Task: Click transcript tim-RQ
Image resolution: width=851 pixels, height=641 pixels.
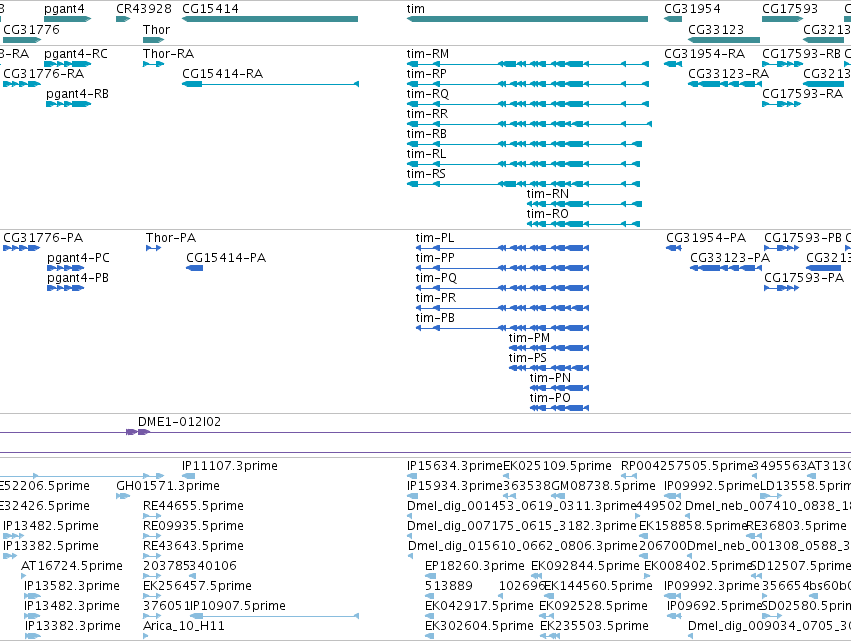Action: pos(528,104)
